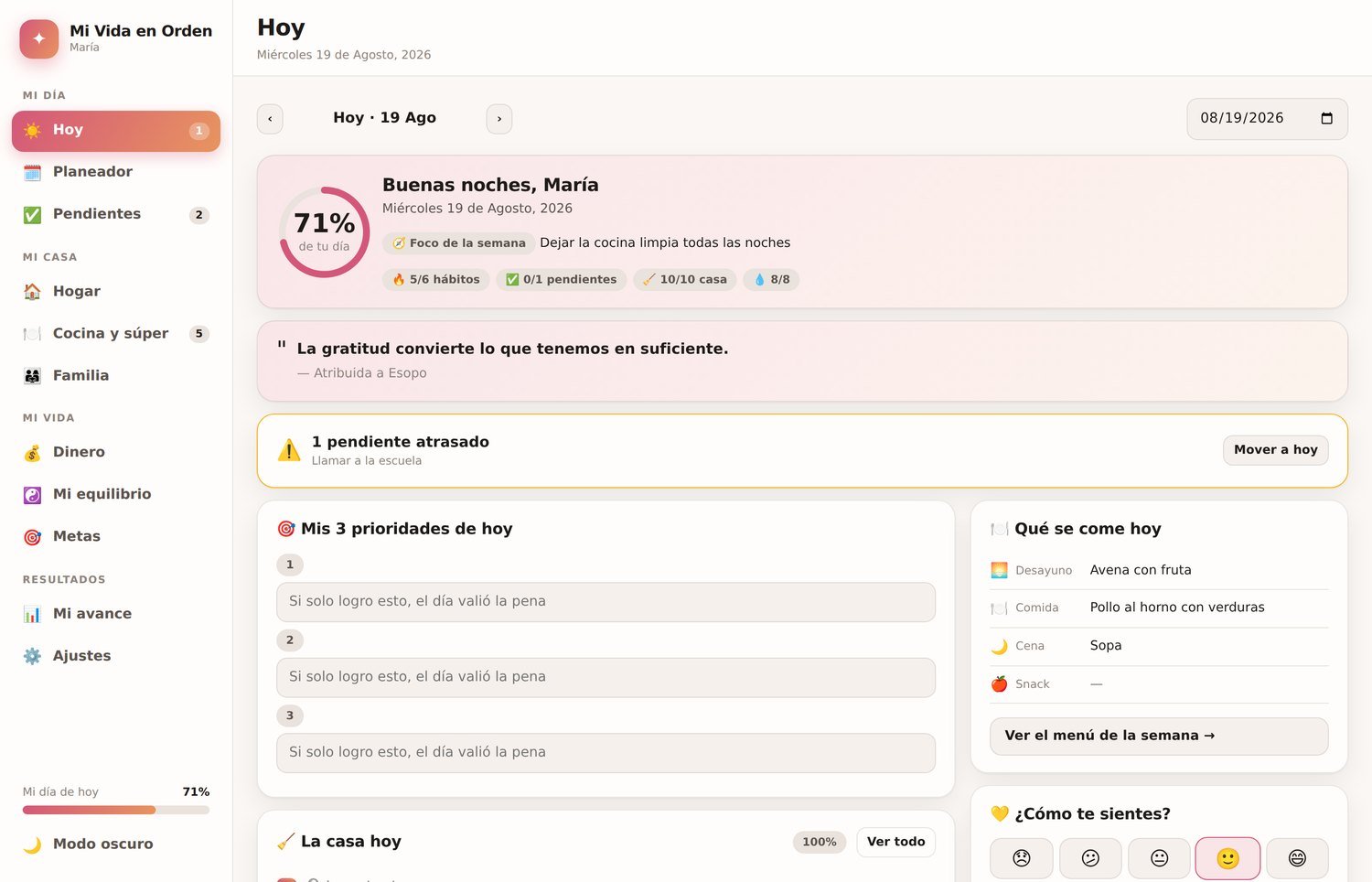Screen dimensions: 1372x882
Task: Click the Mover a hoy button
Action: pyautogui.click(x=1276, y=450)
